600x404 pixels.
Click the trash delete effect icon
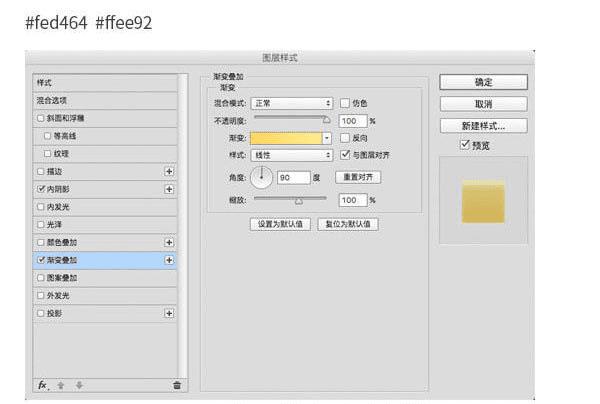click(177, 385)
